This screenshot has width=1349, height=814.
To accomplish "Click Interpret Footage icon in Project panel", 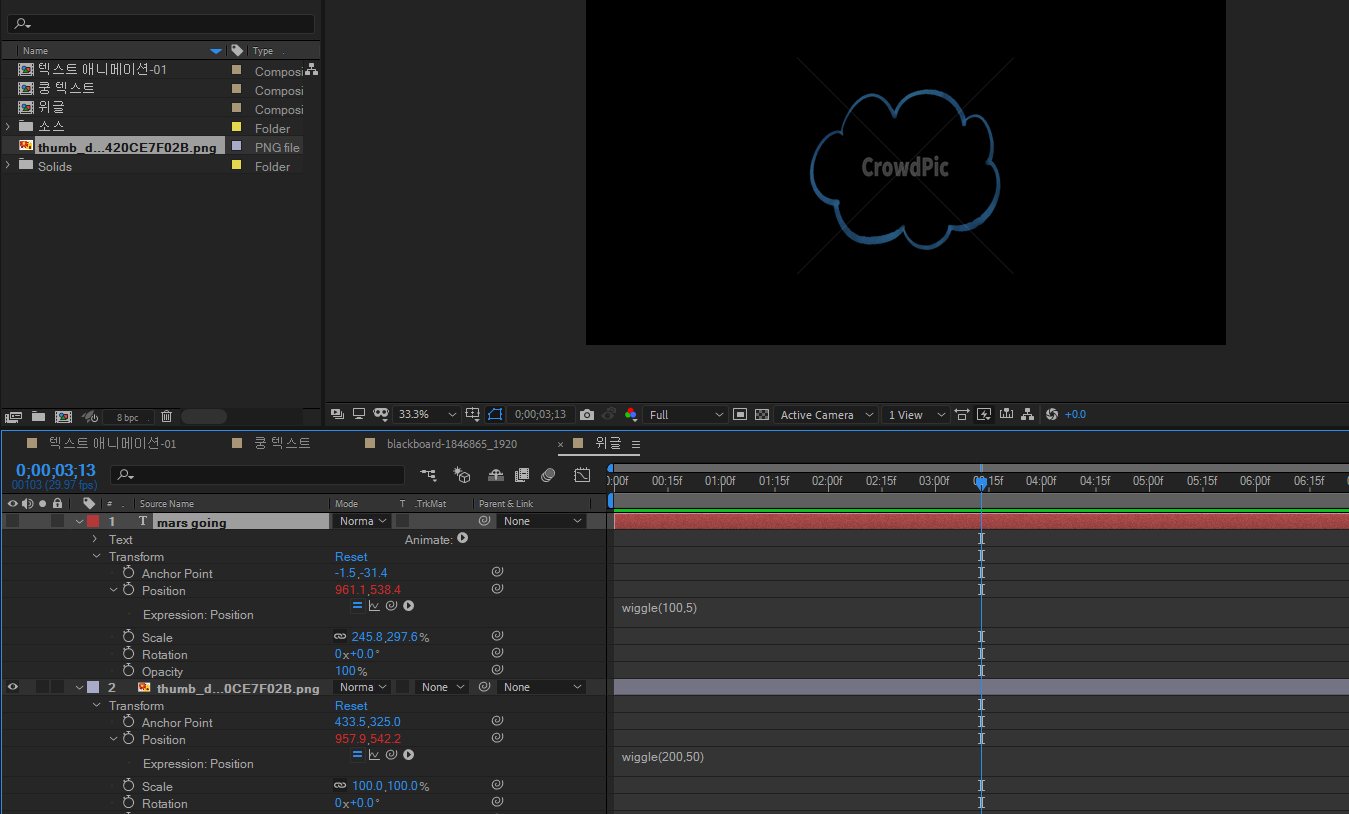I will coord(13,416).
